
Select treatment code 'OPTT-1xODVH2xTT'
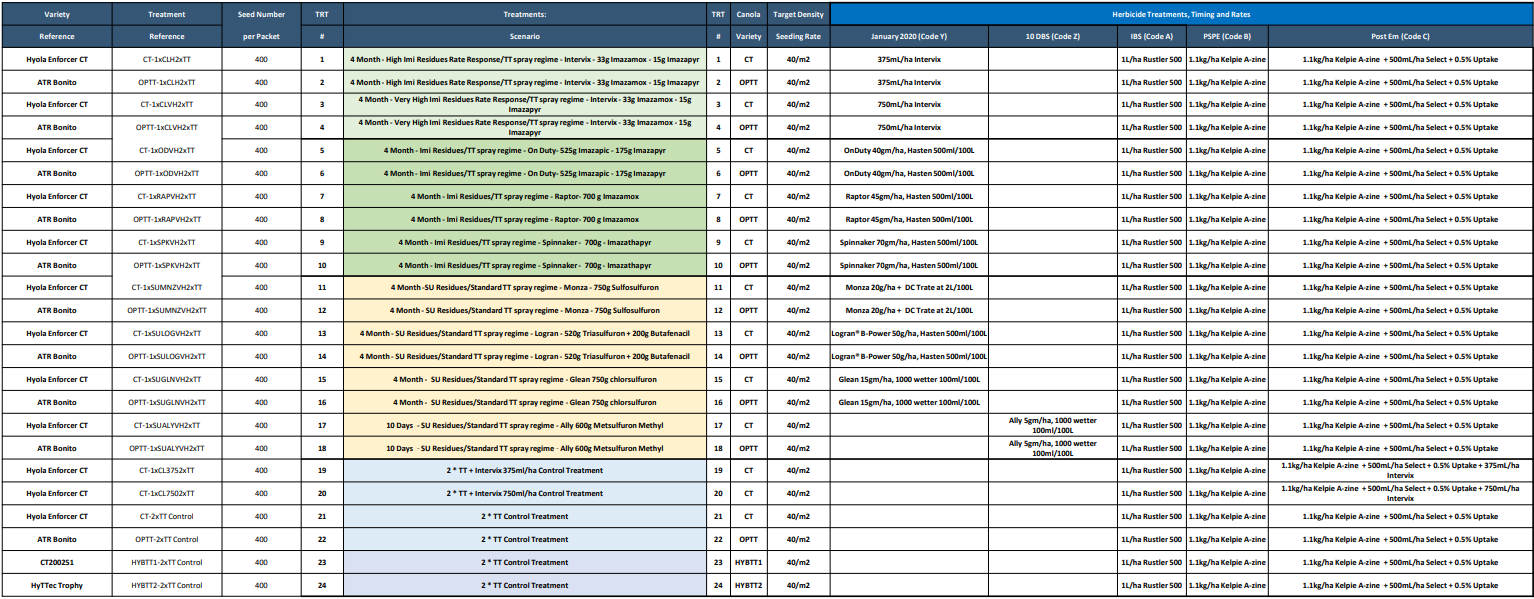point(167,173)
